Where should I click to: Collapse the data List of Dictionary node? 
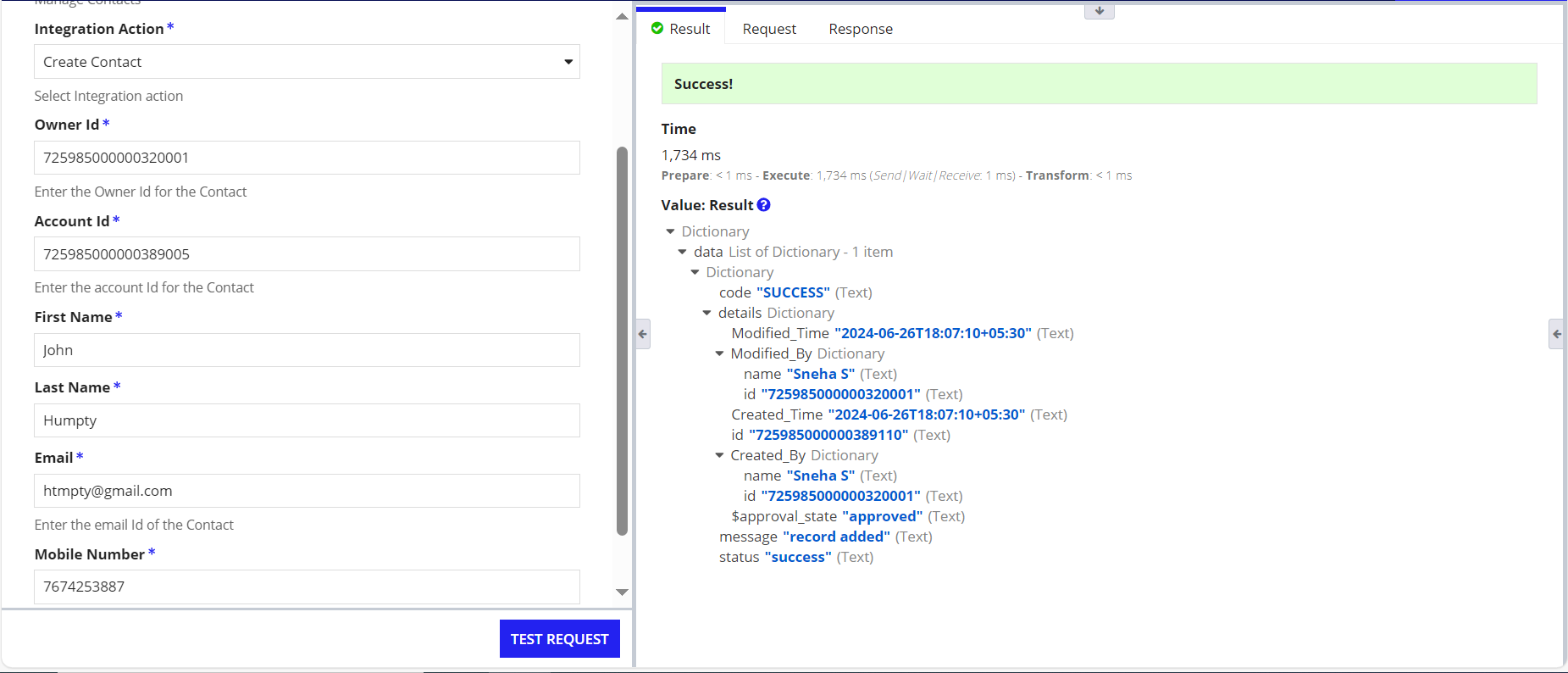683,252
